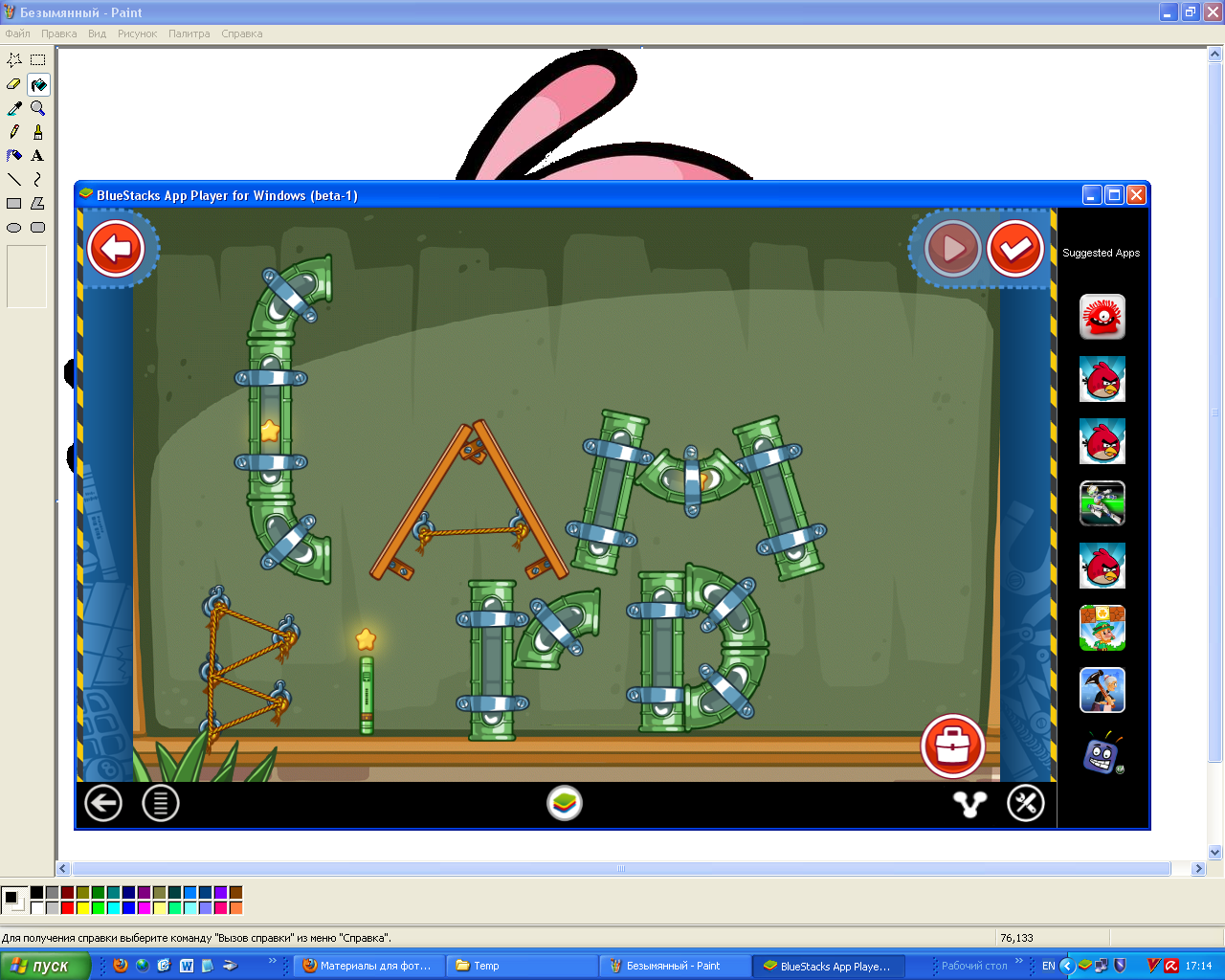Choose the Fill With Color bucket tool
Image resolution: width=1225 pixels, height=980 pixels.
click(38, 84)
